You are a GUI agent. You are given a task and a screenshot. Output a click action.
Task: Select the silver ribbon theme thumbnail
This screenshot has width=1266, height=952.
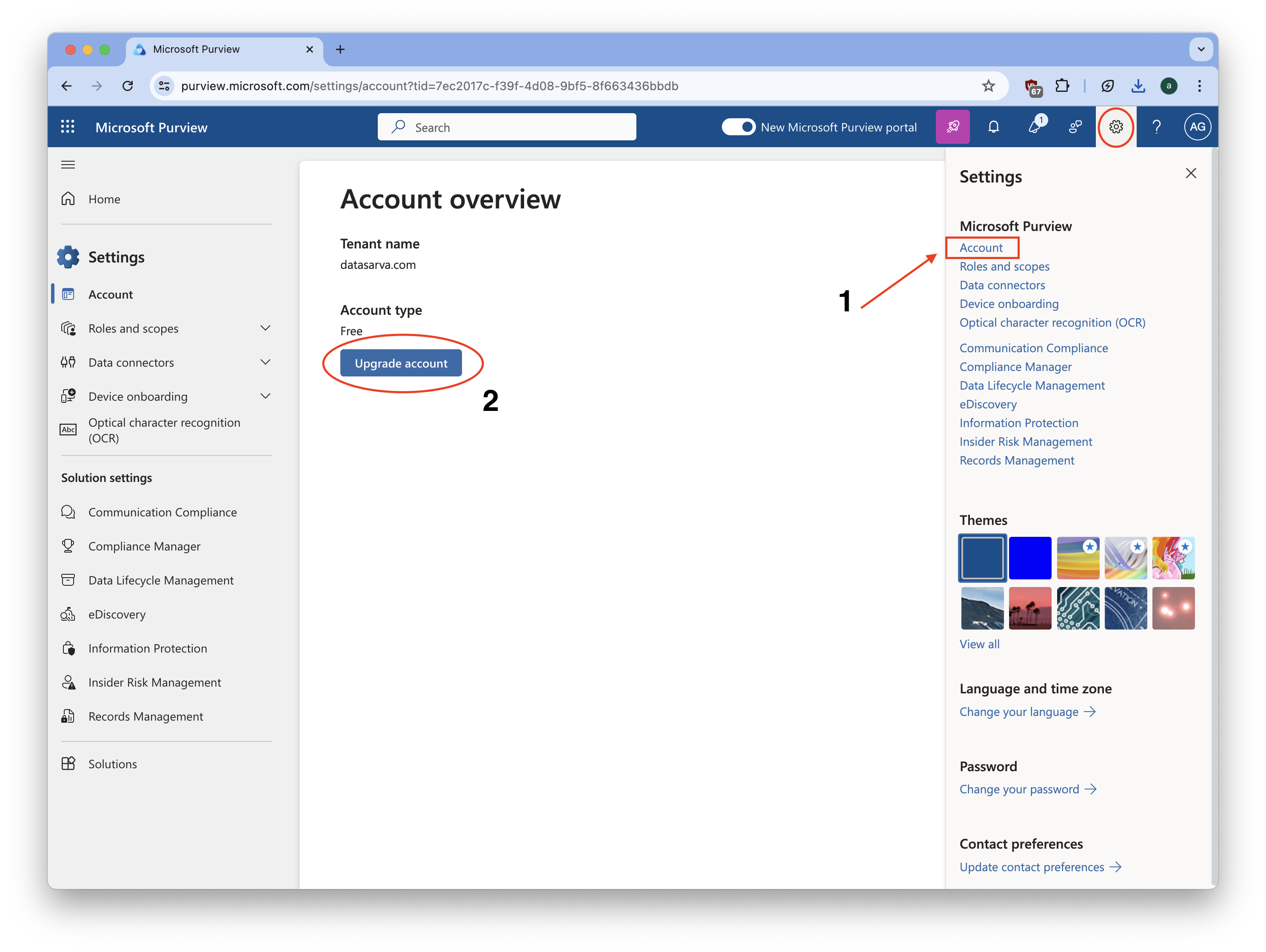1125,558
